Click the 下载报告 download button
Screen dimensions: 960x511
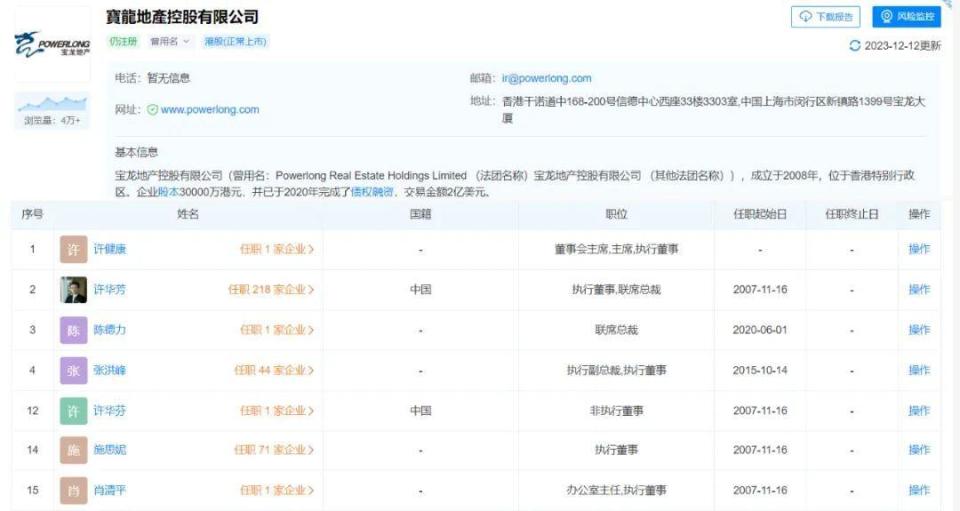click(x=825, y=17)
